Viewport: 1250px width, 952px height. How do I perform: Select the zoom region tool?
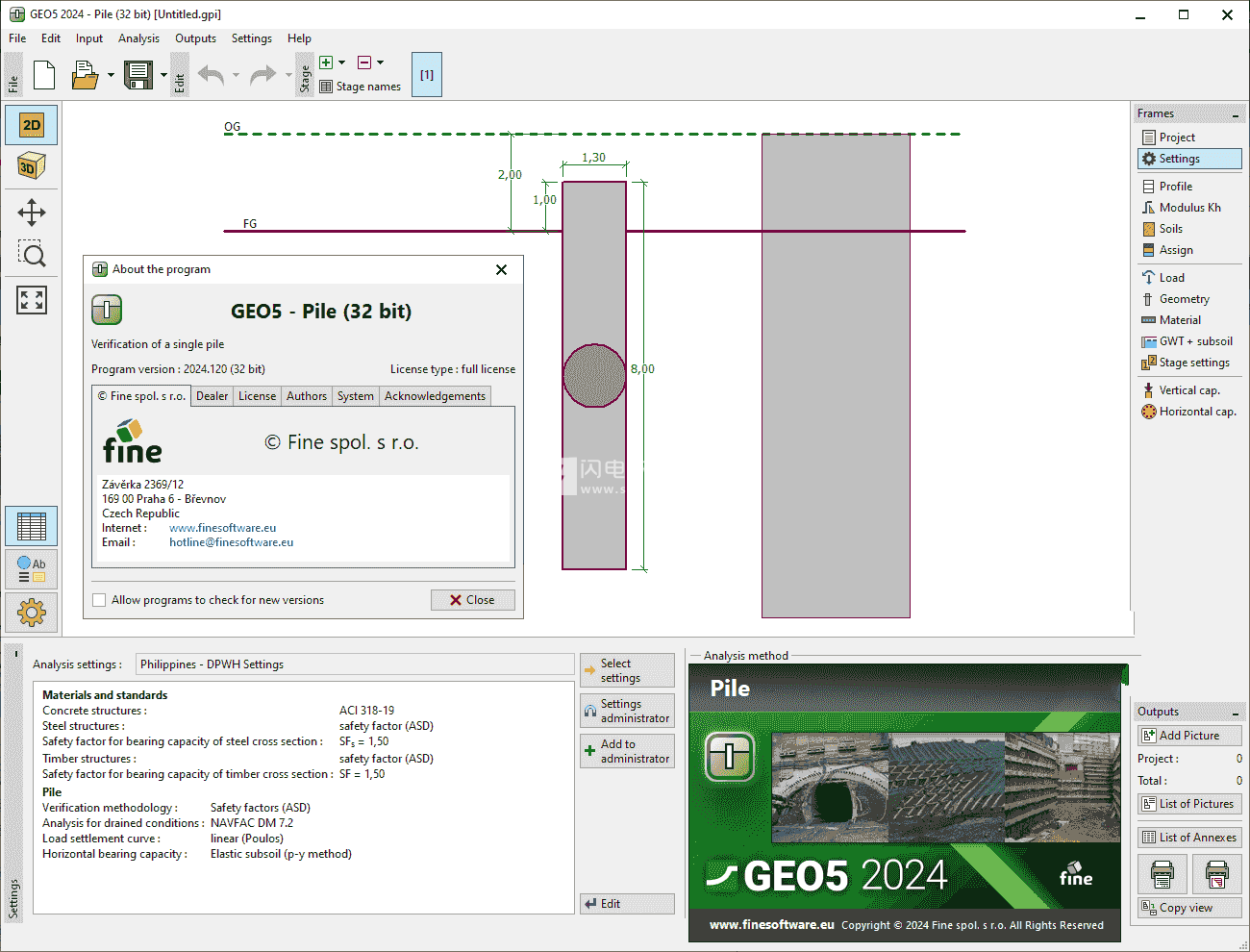(32, 254)
